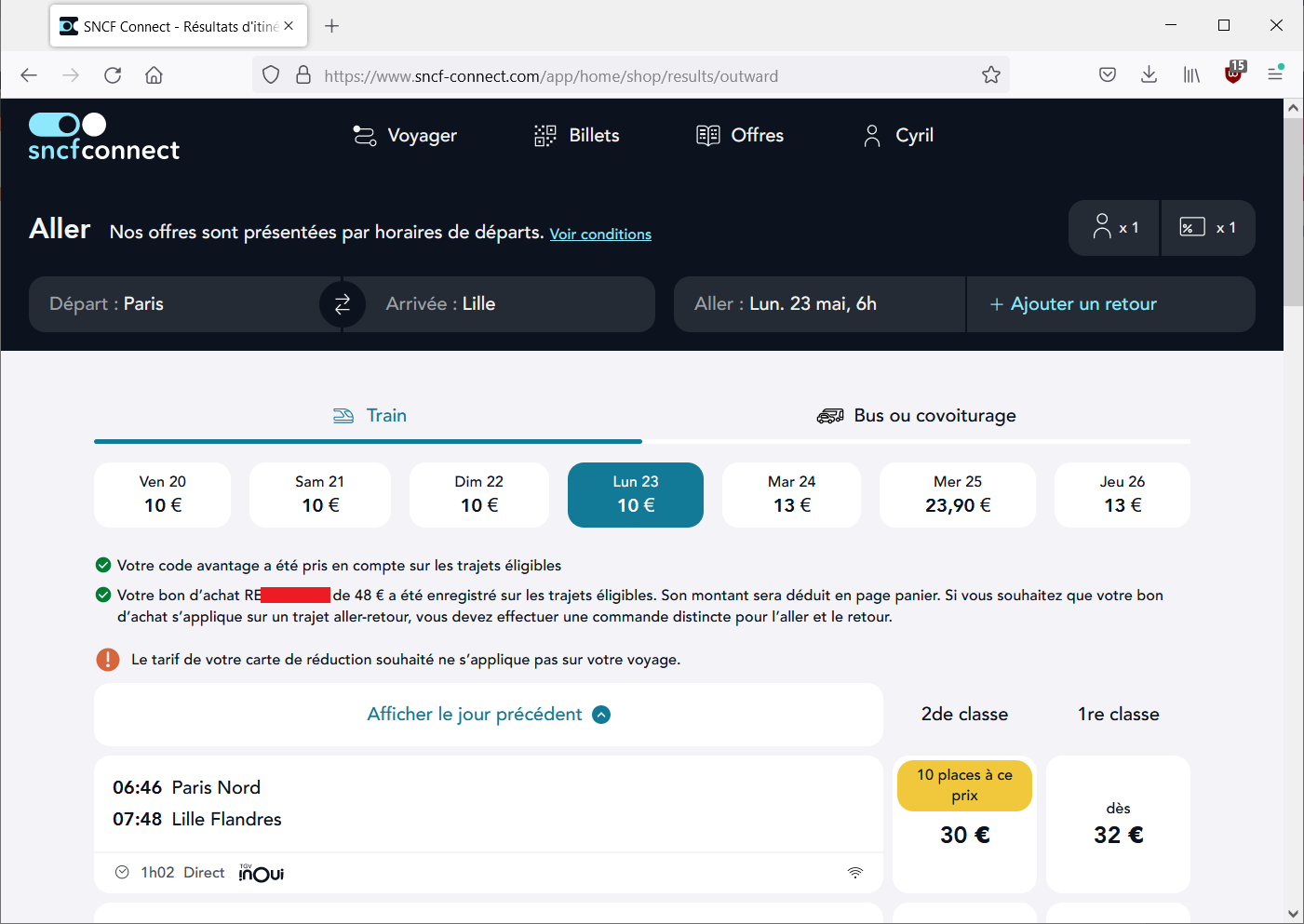Open the downloads panel

tap(1149, 75)
